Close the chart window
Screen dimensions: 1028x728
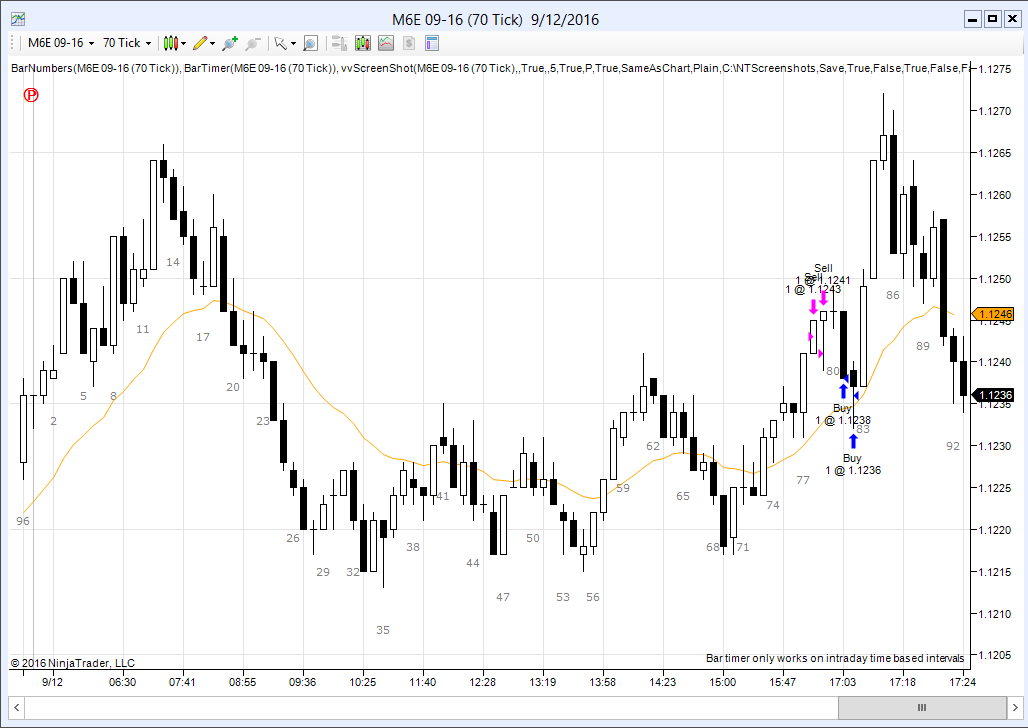[x=1012, y=20]
